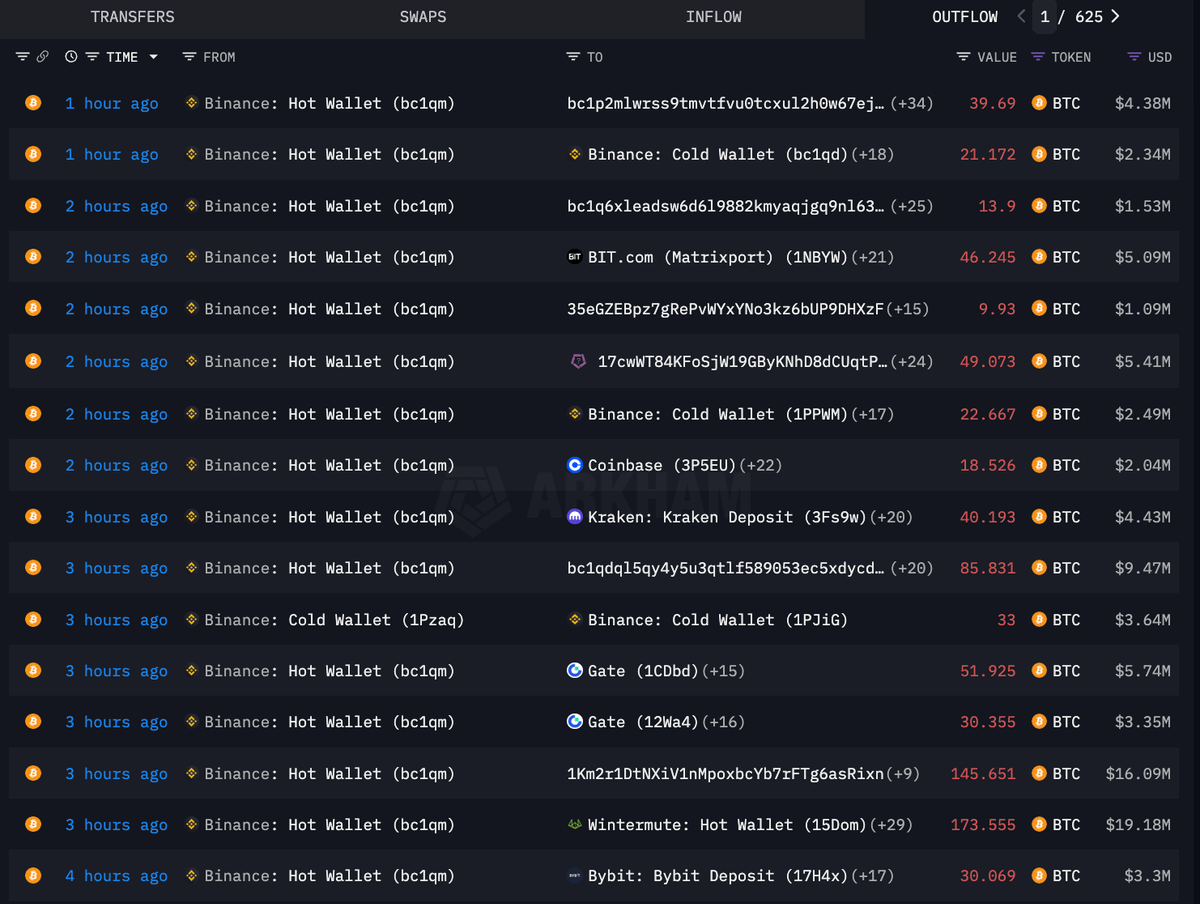
Task: Click BIT.com logo on Matrixport row
Action: click(575, 257)
